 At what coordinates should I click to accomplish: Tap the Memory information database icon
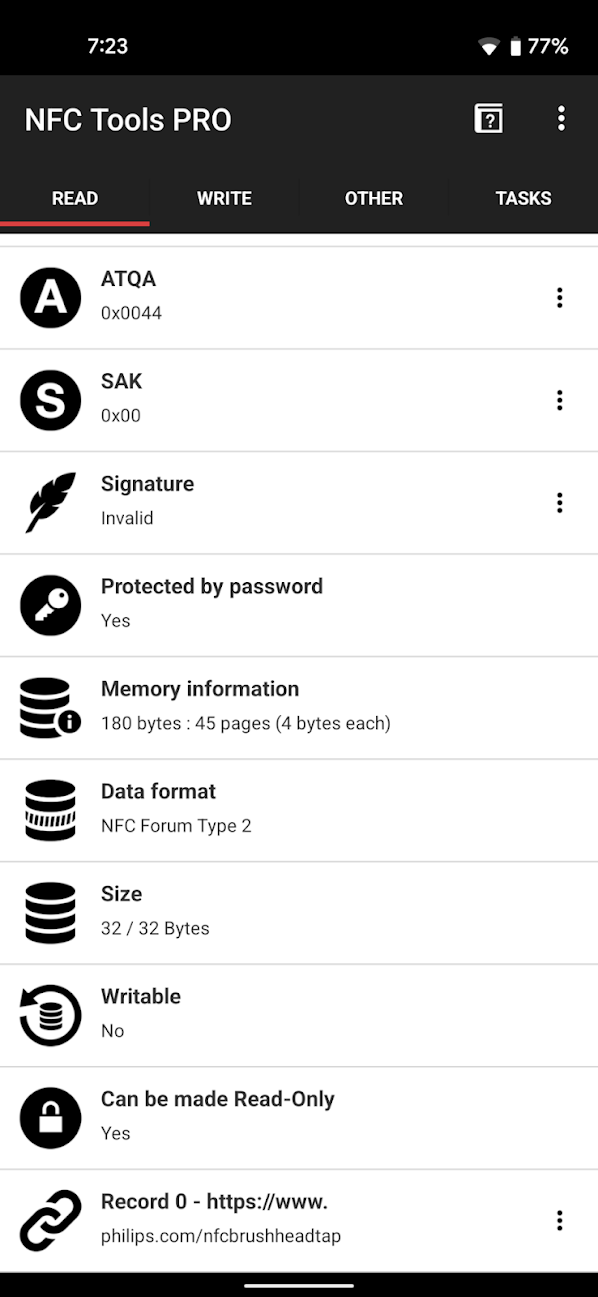click(50, 708)
